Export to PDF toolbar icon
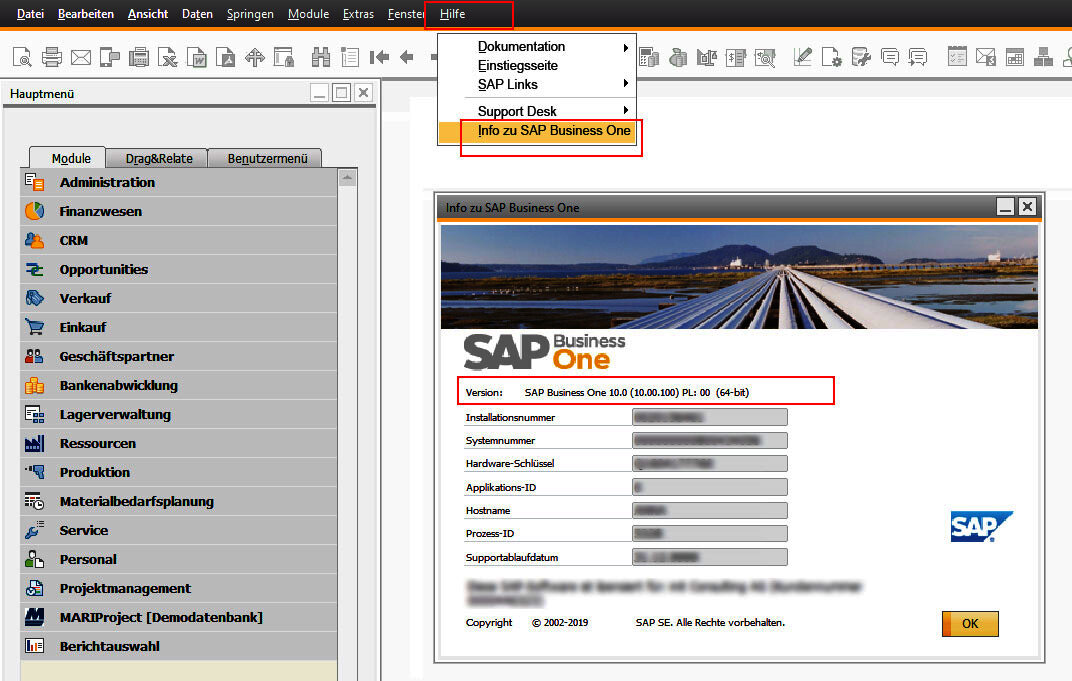 (227, 57)
